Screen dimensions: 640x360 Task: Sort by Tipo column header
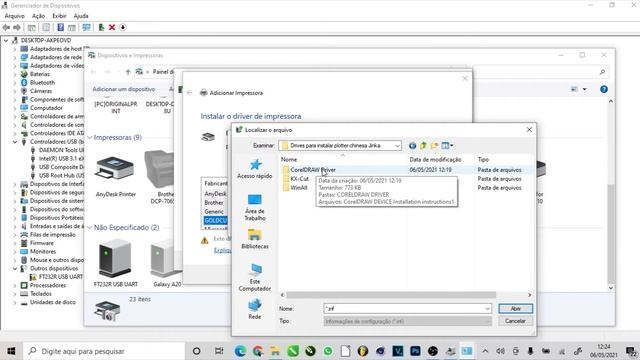(x=483, y=160)
